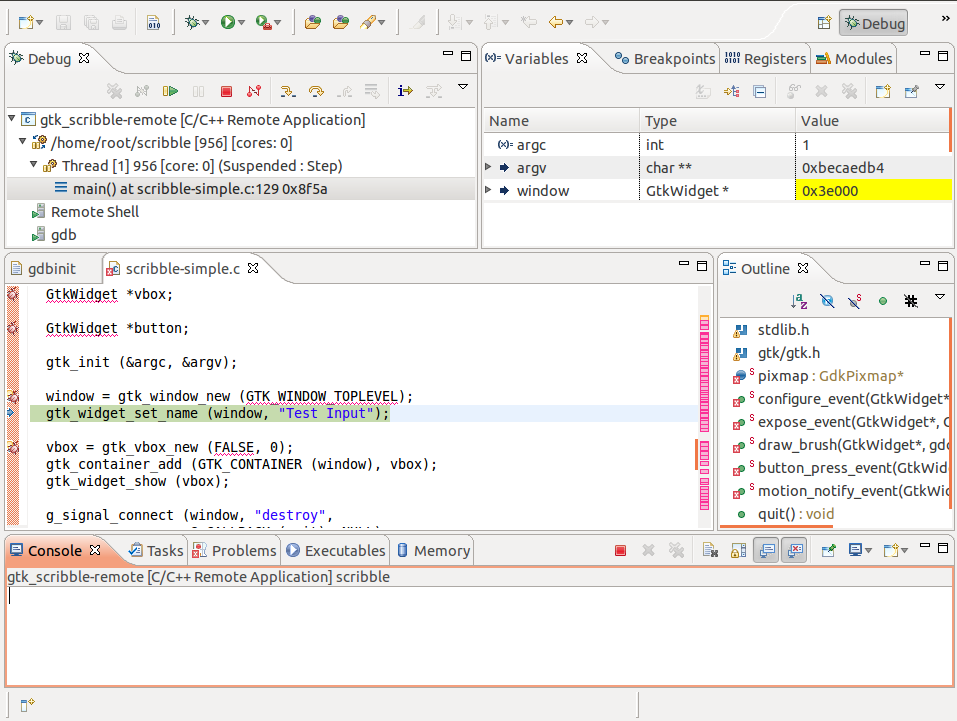957x721 pixels.
Task: Click the Step Return icon
Action: point(345,92)
